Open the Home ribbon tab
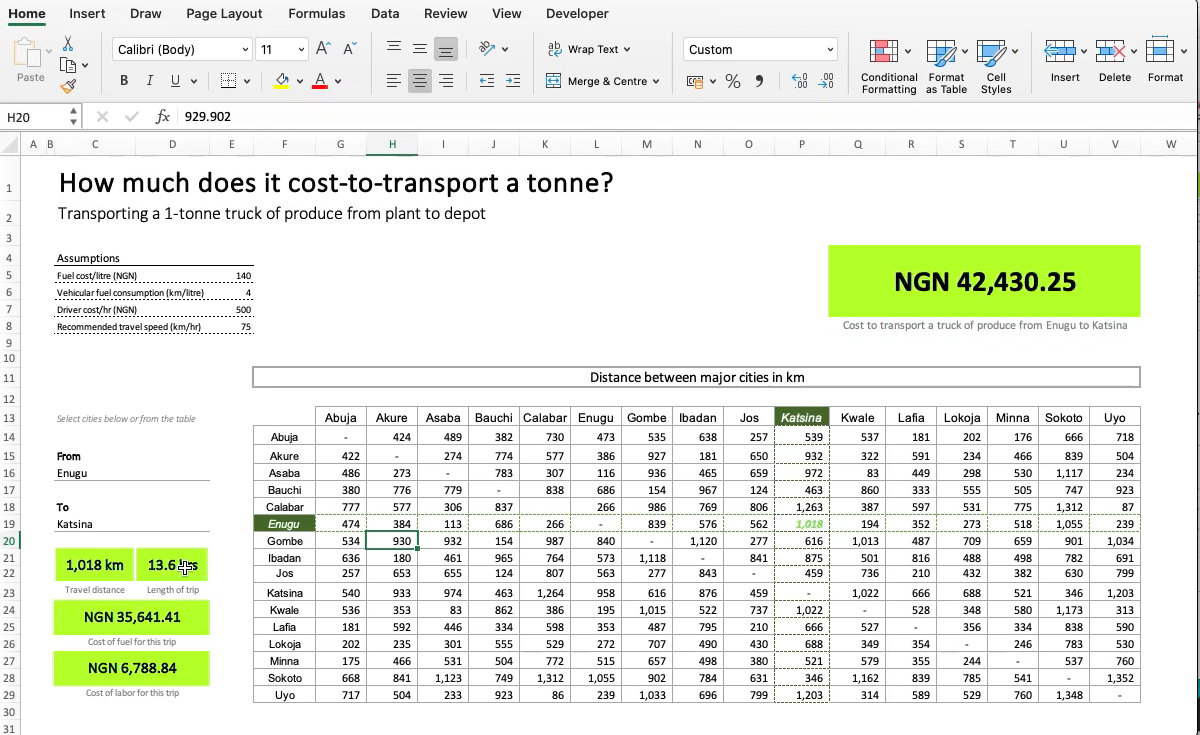Screen dimensions: 1200x735 [x=27, y=14]
